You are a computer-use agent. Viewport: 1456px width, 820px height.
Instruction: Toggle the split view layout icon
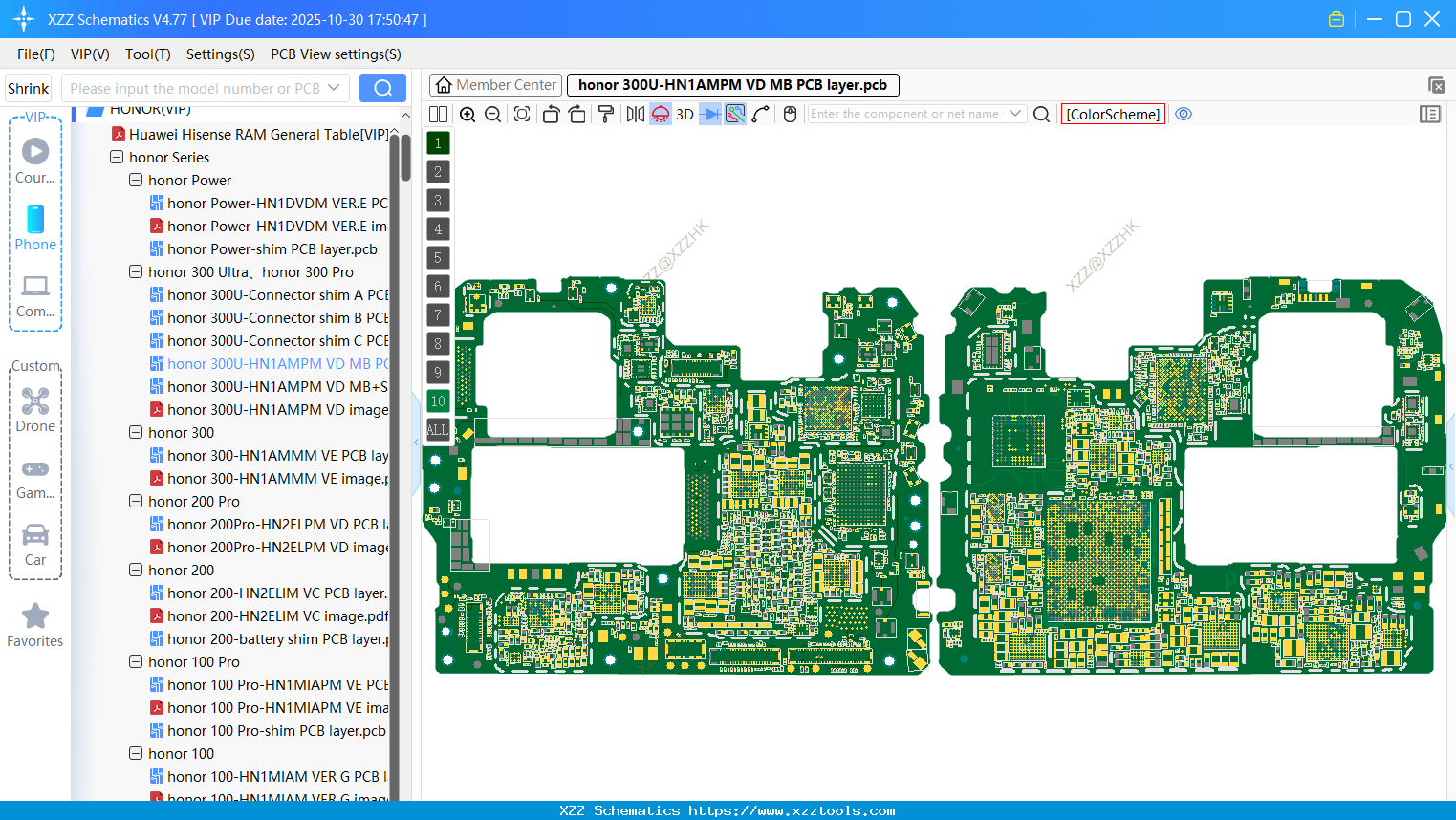tap(438, 115)
